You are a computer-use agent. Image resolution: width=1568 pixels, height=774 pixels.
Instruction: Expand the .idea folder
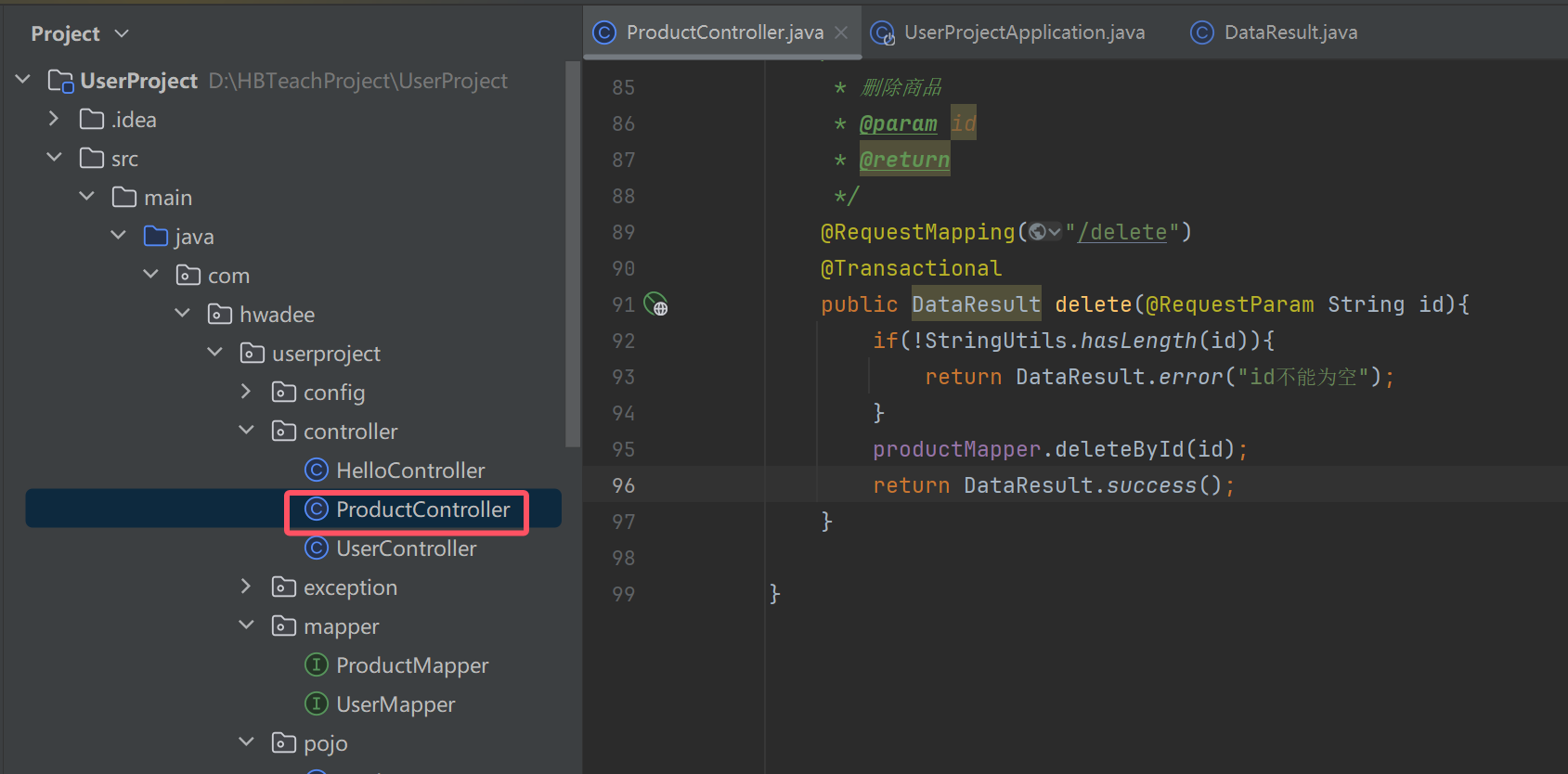click(x=54, y=119)
